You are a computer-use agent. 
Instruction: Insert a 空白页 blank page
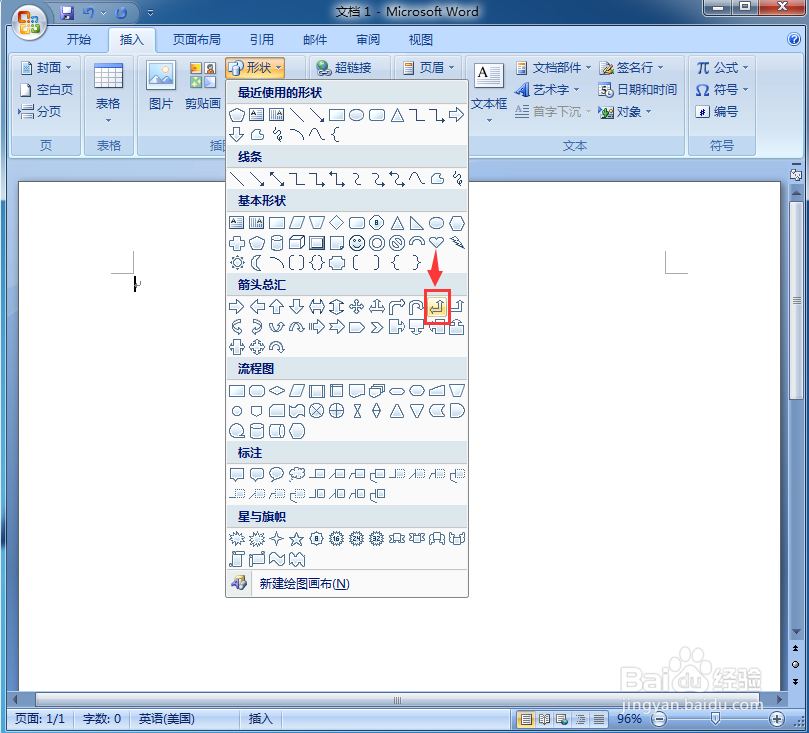click(46, 90)
